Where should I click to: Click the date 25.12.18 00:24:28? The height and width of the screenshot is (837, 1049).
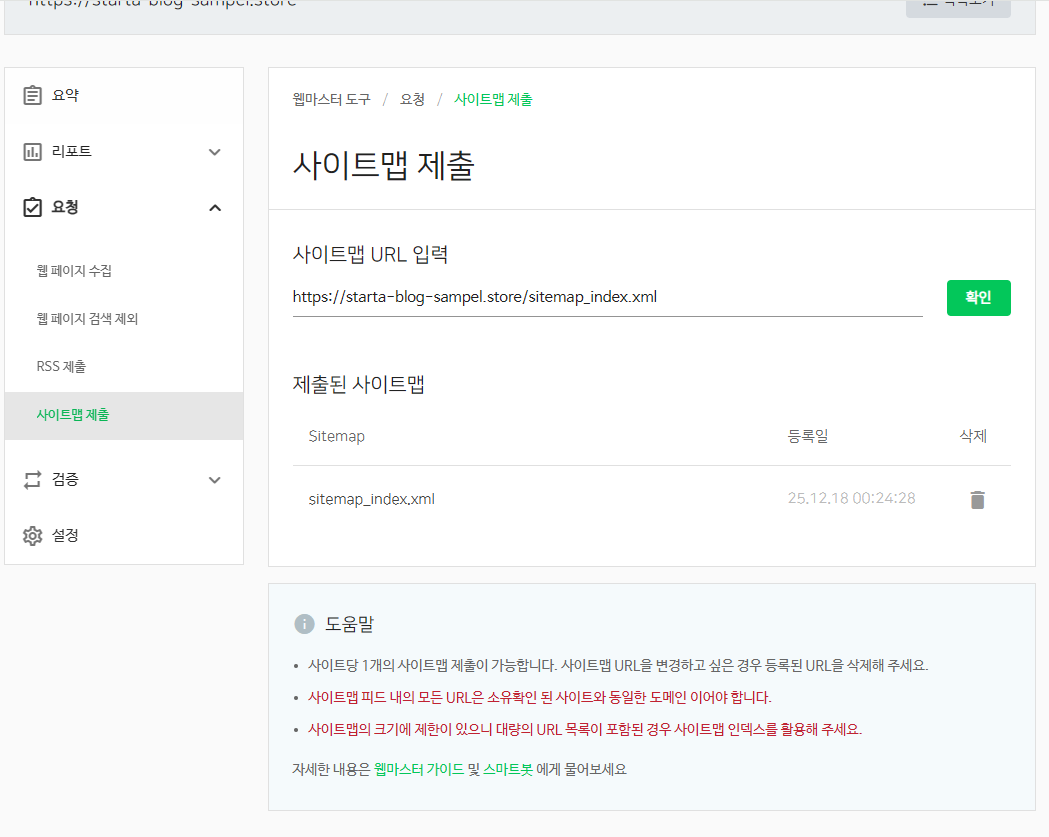[851, 498]
